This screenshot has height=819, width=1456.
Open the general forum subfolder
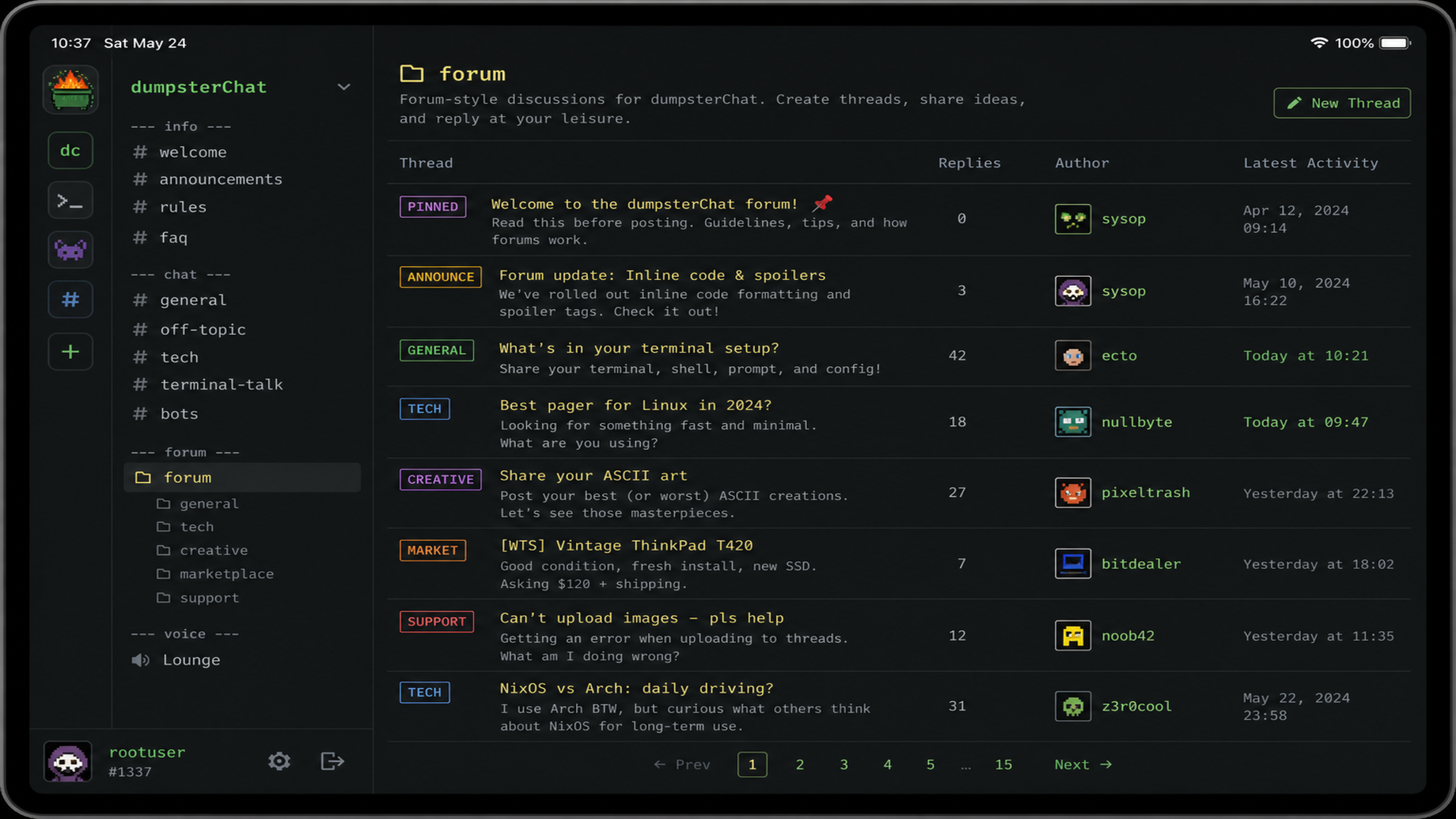[197, 504]
